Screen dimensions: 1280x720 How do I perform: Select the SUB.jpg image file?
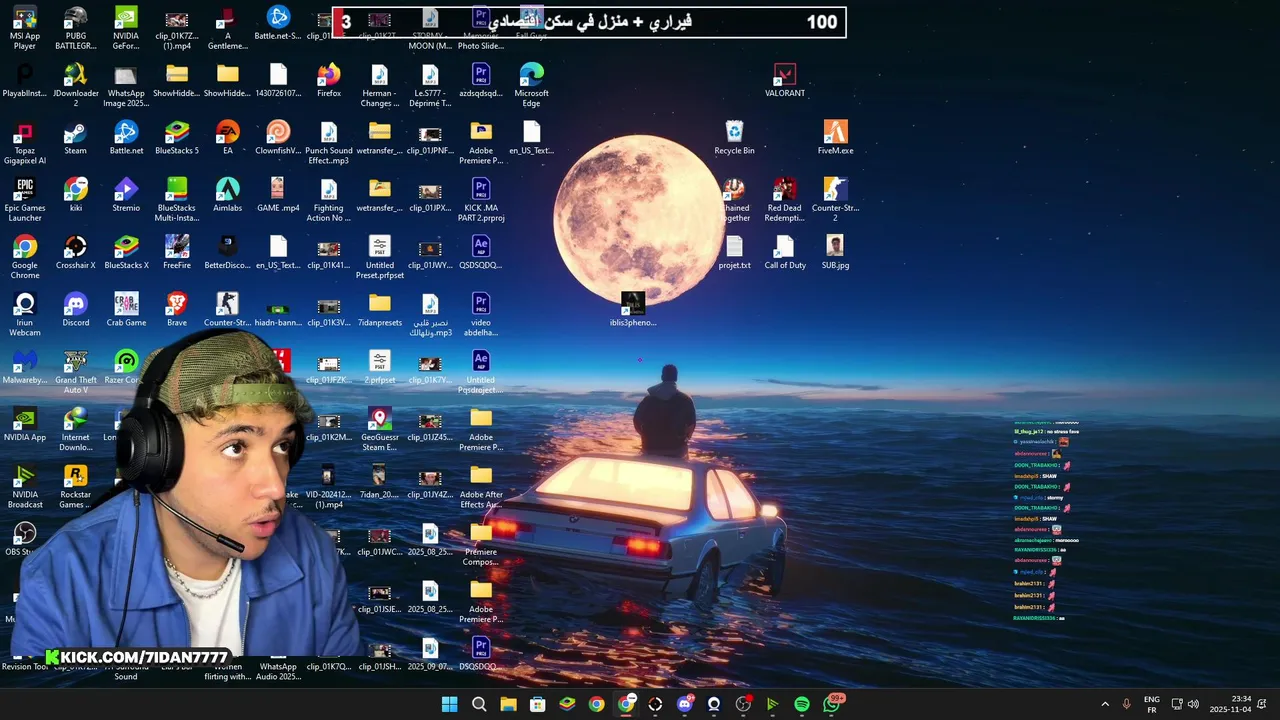point(835,252)
